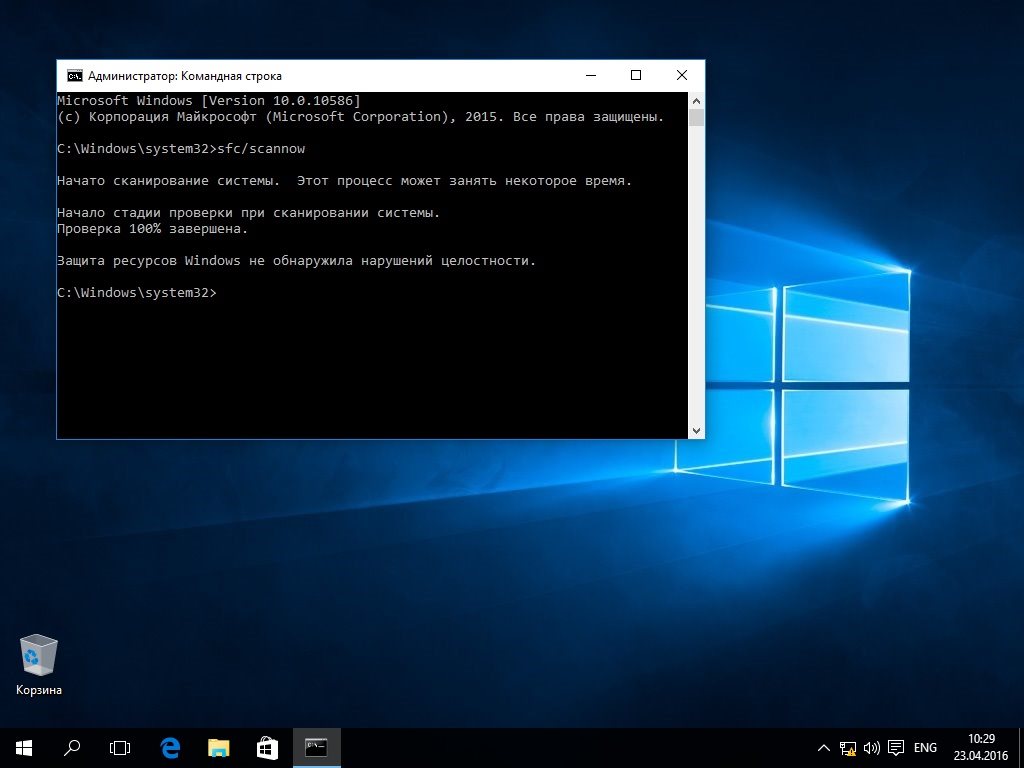1024x768 pixels.
Task: Click the last 'C:\Windows\system32>' prompt
Action: tap(137, 293)
